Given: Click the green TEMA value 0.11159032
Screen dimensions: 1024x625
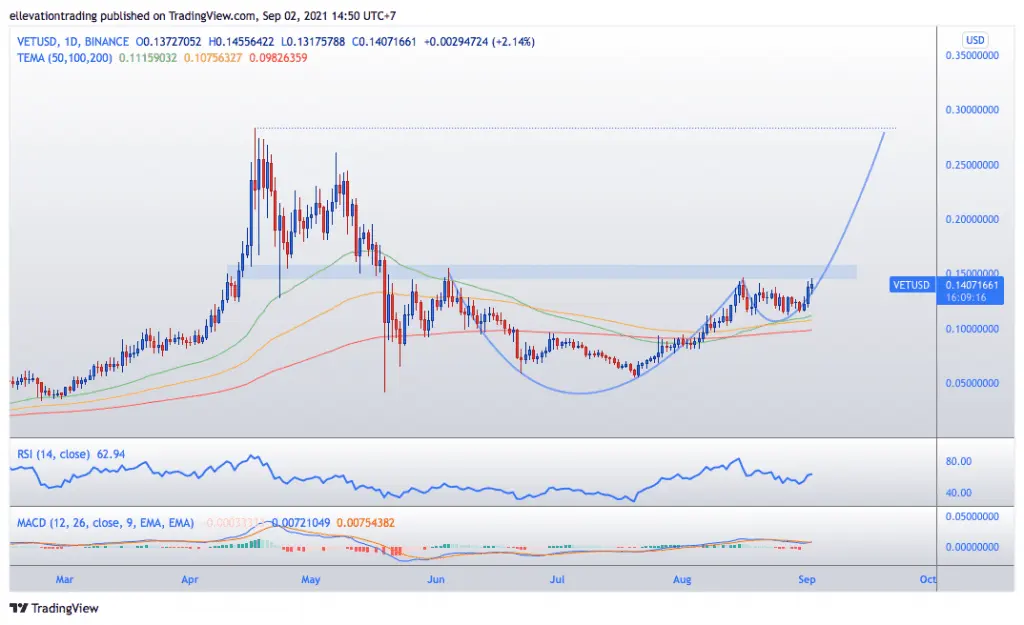Looking at the screenshot, I should pyautogui.click(x=148, y=58).
